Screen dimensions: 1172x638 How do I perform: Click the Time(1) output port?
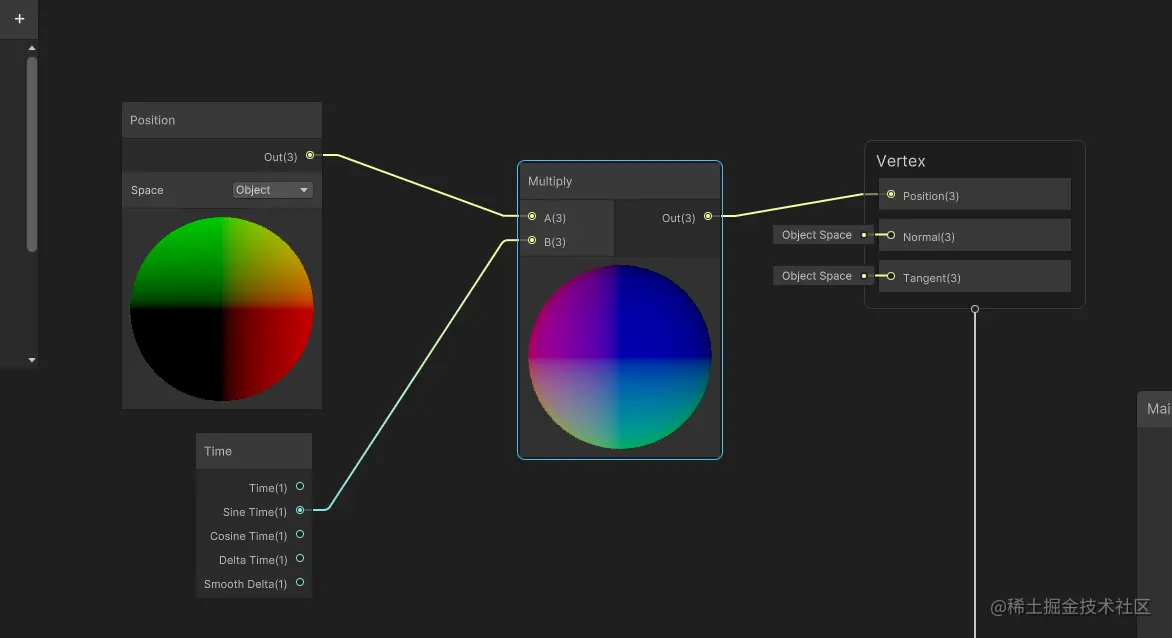(x=300, y=486)
